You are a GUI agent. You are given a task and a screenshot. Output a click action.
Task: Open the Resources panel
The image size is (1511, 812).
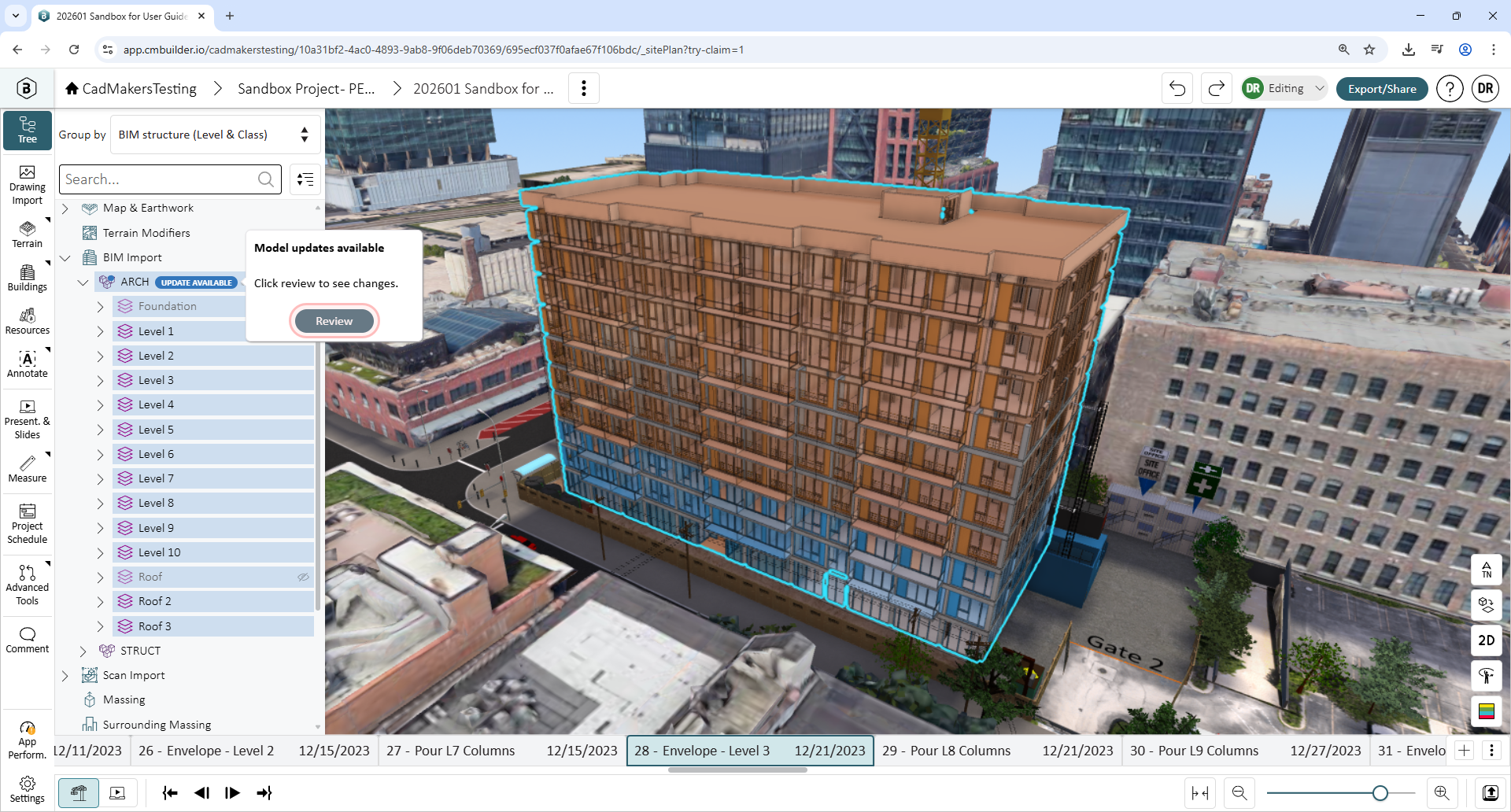point(28,321)
